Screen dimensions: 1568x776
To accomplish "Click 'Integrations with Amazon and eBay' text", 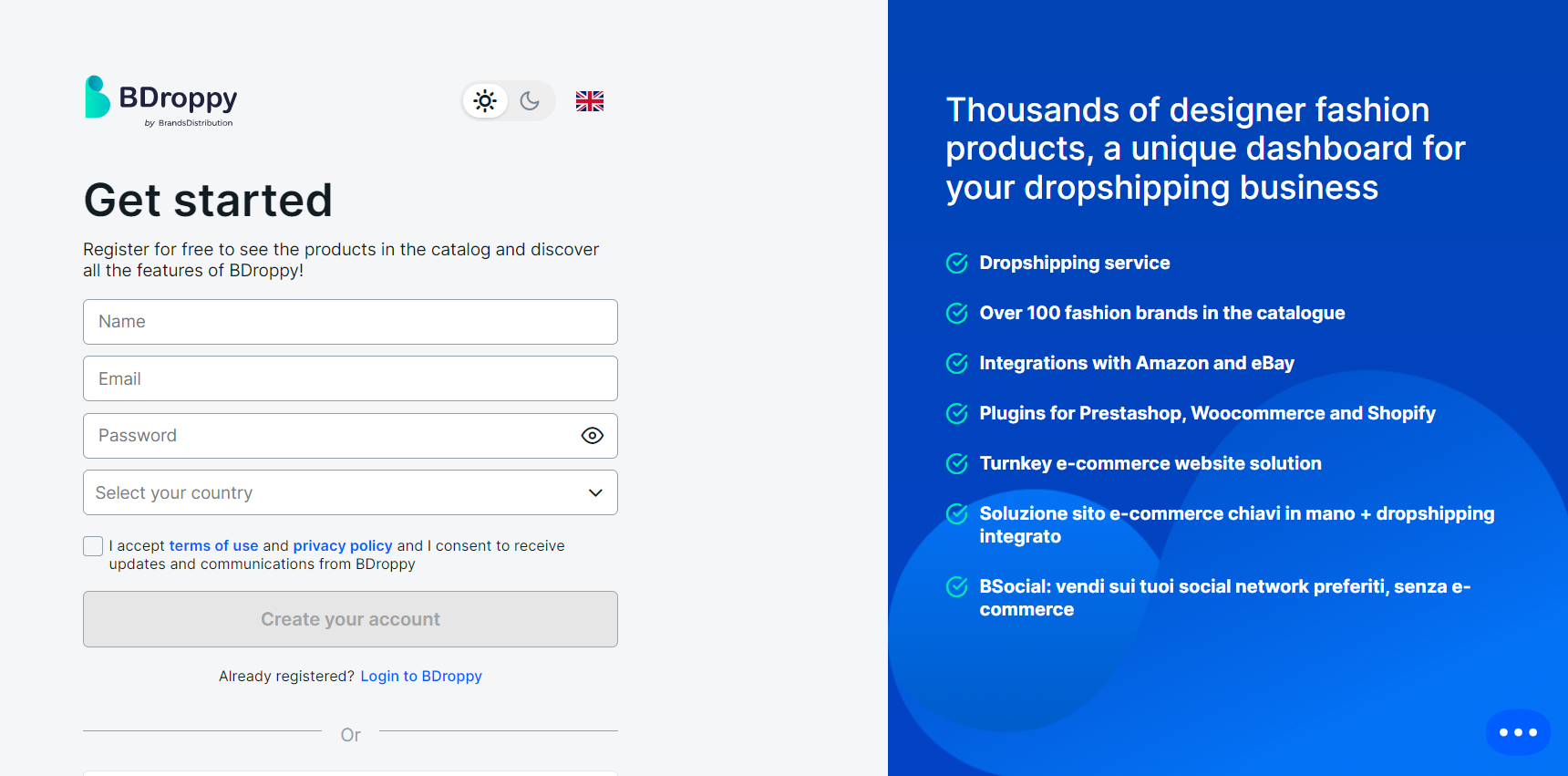I will 1137,363.
